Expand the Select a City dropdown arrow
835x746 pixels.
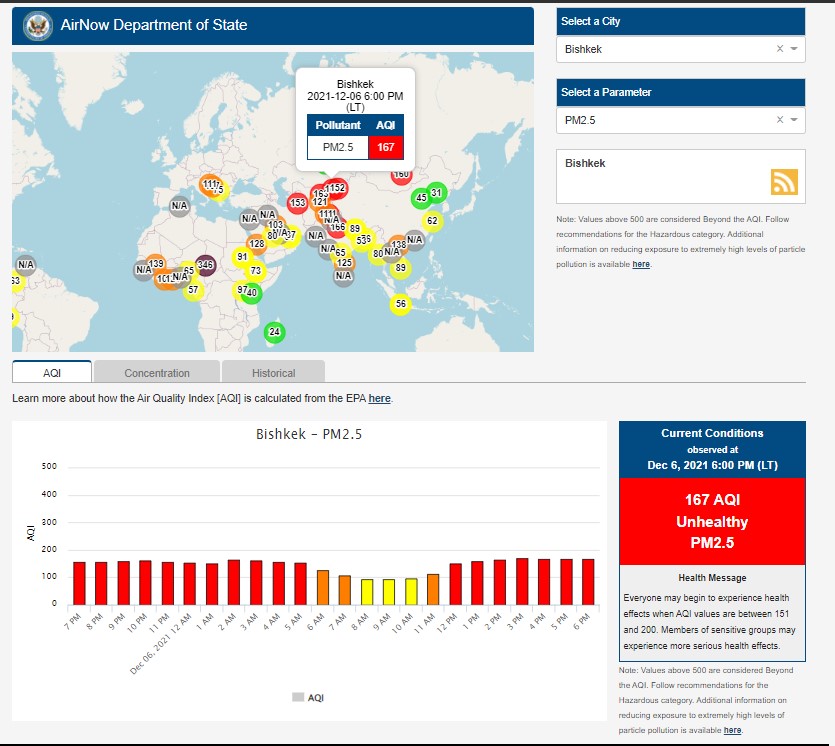click(794, 49)
